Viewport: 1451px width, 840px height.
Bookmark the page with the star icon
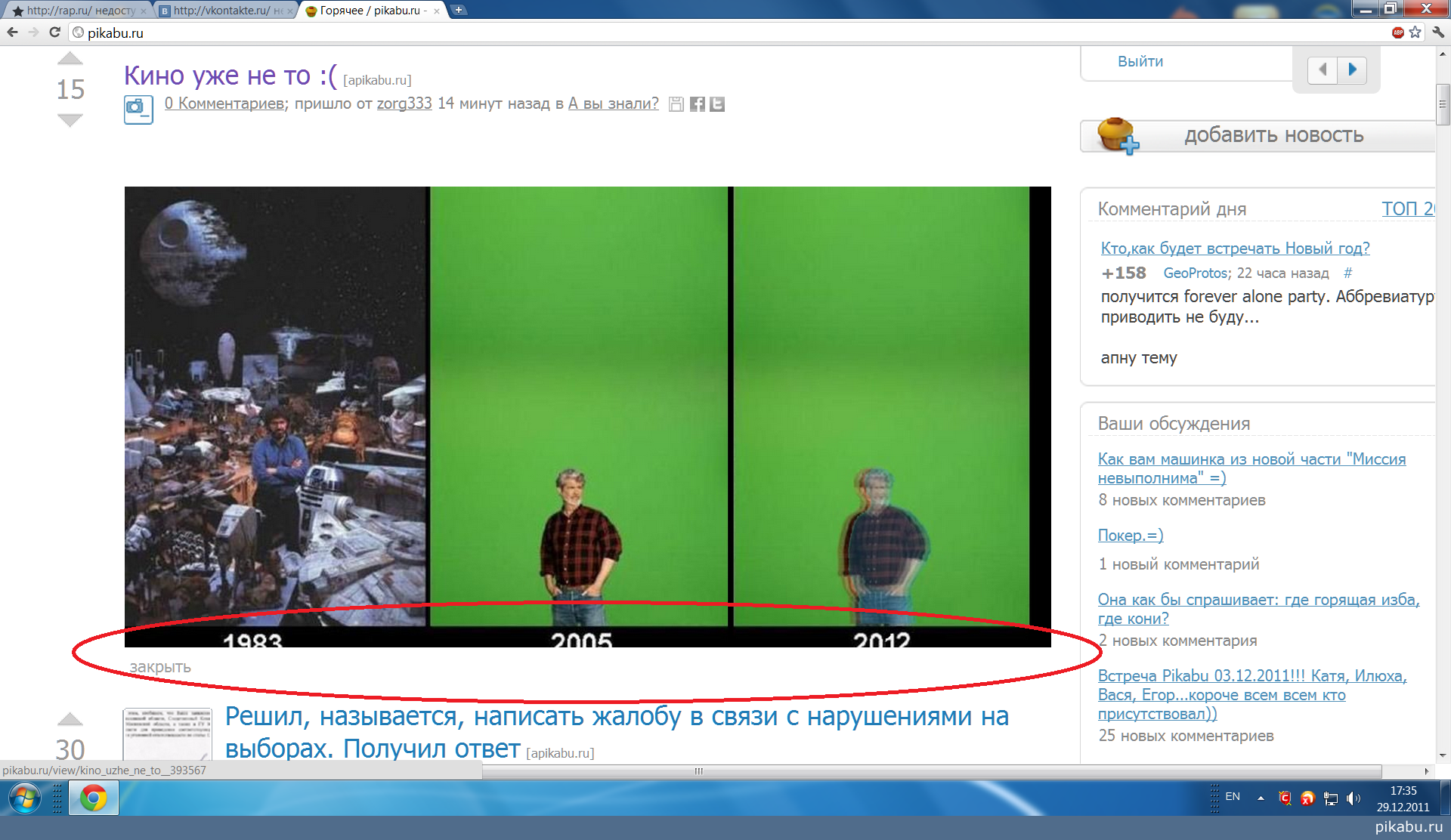[x=1415, y=32]
